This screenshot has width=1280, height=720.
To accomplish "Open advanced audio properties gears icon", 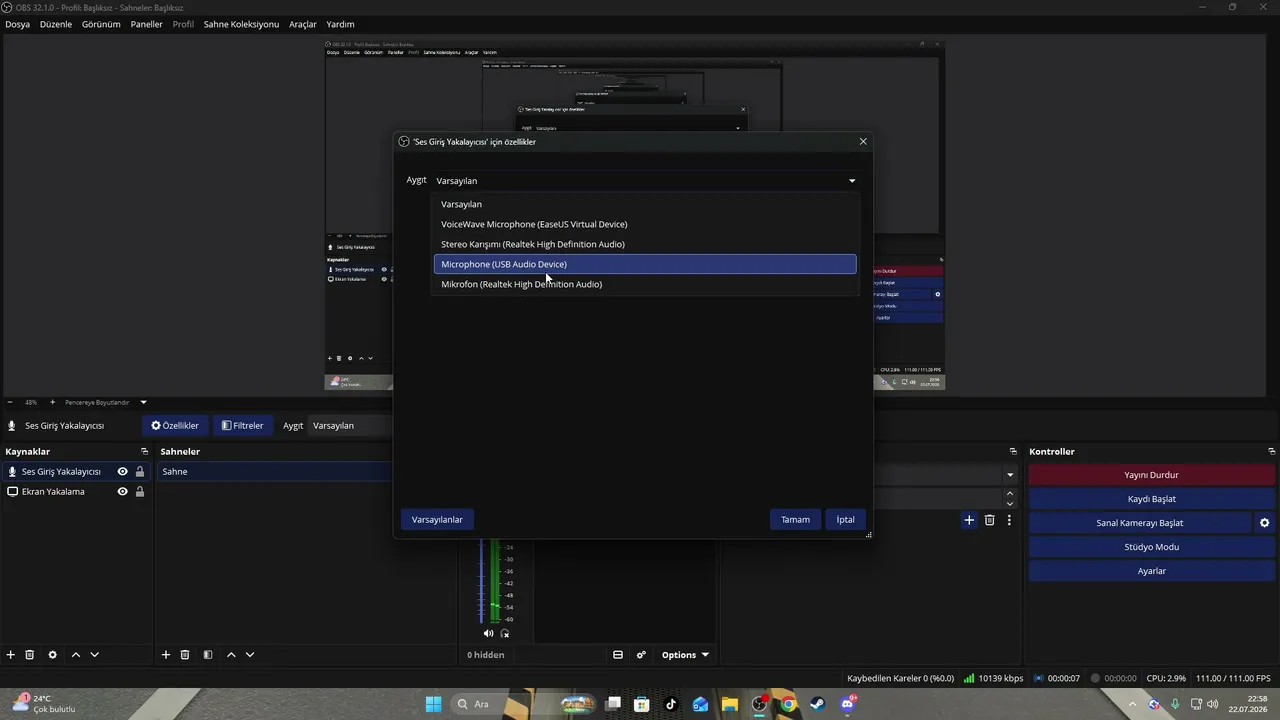I will (641, 655).
